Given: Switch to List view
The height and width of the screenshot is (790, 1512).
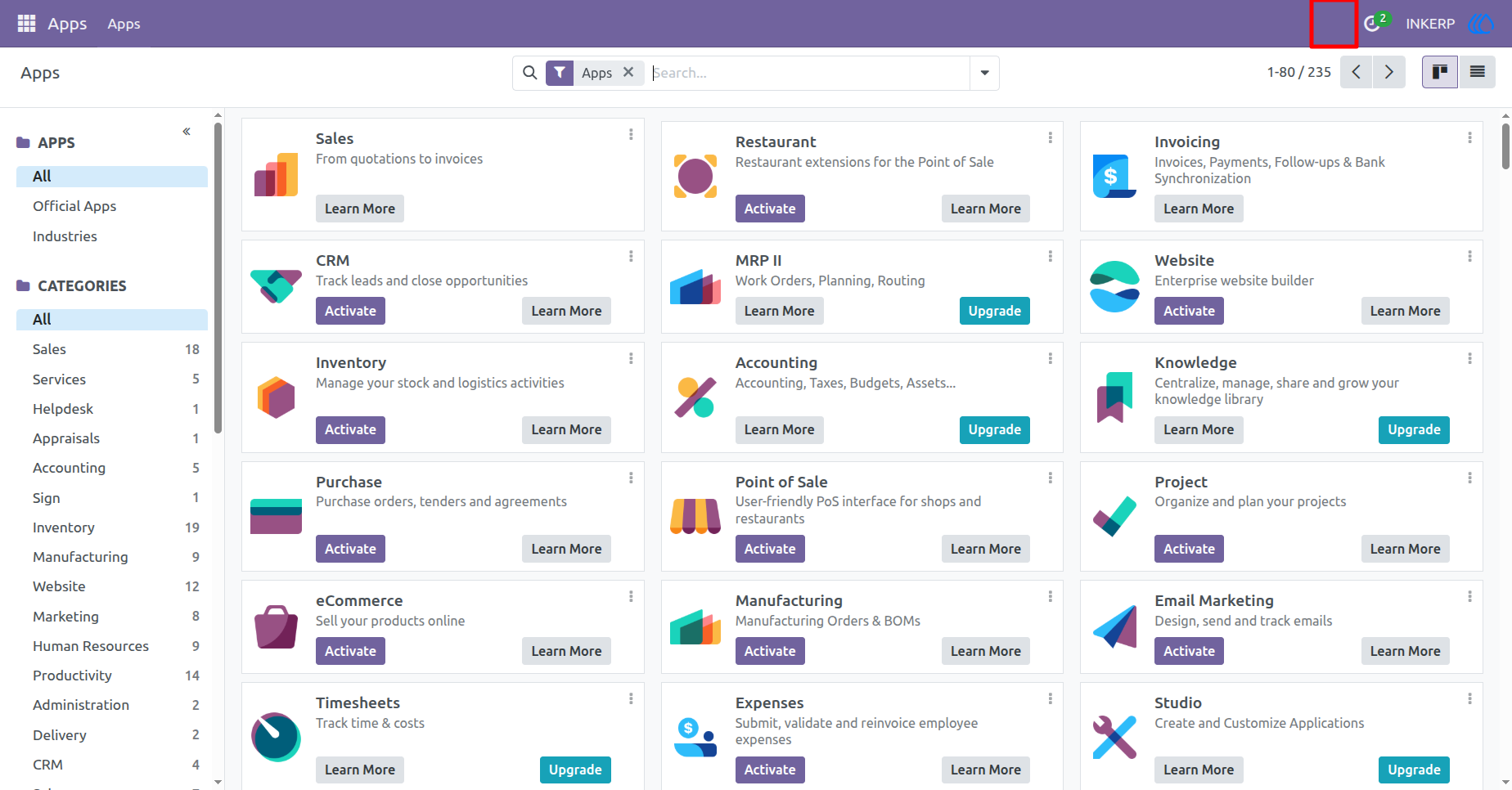Looking at the screenshot, I should (x=1477, y=72).
